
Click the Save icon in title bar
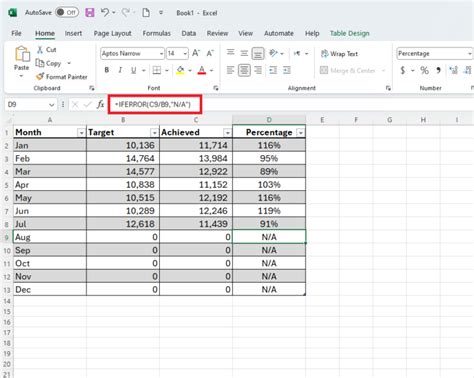90,13
